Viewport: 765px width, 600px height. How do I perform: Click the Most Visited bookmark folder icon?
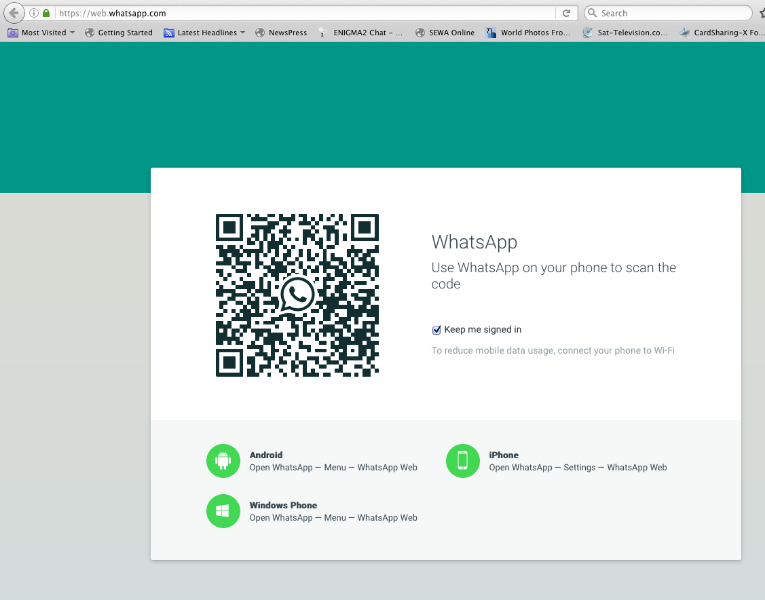coord(13,33)
